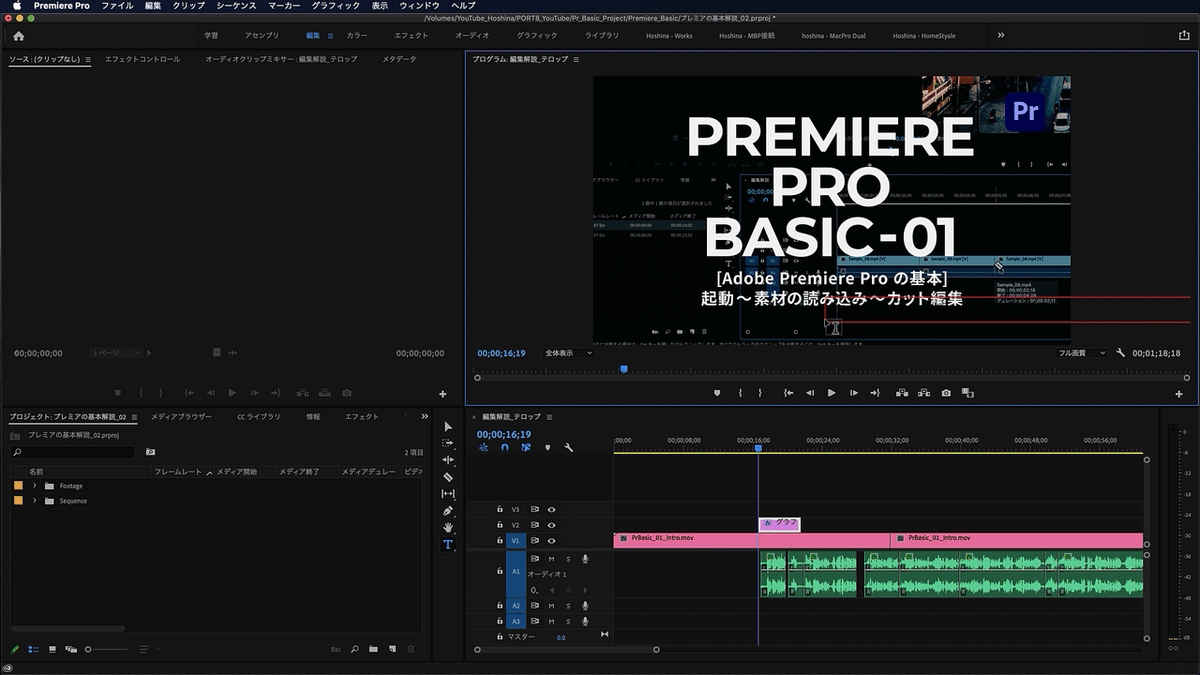The image size is (1200, 675).
Task: Toggle V3 track output eye
Action: tap(551, 509)
